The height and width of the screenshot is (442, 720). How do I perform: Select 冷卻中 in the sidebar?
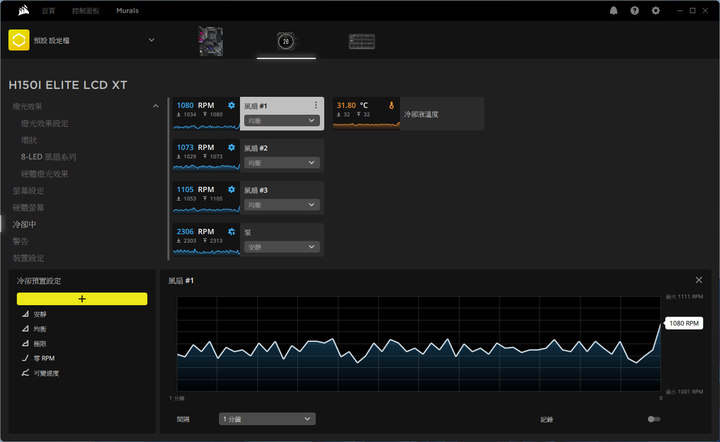click(24, 224)
